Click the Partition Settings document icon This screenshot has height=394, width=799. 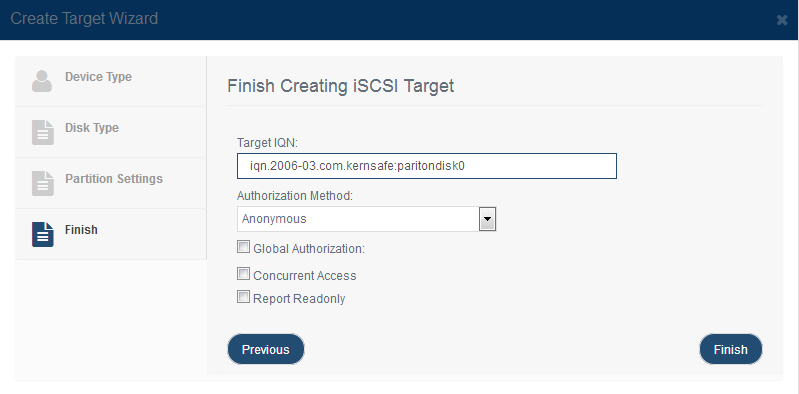[43, 183]
